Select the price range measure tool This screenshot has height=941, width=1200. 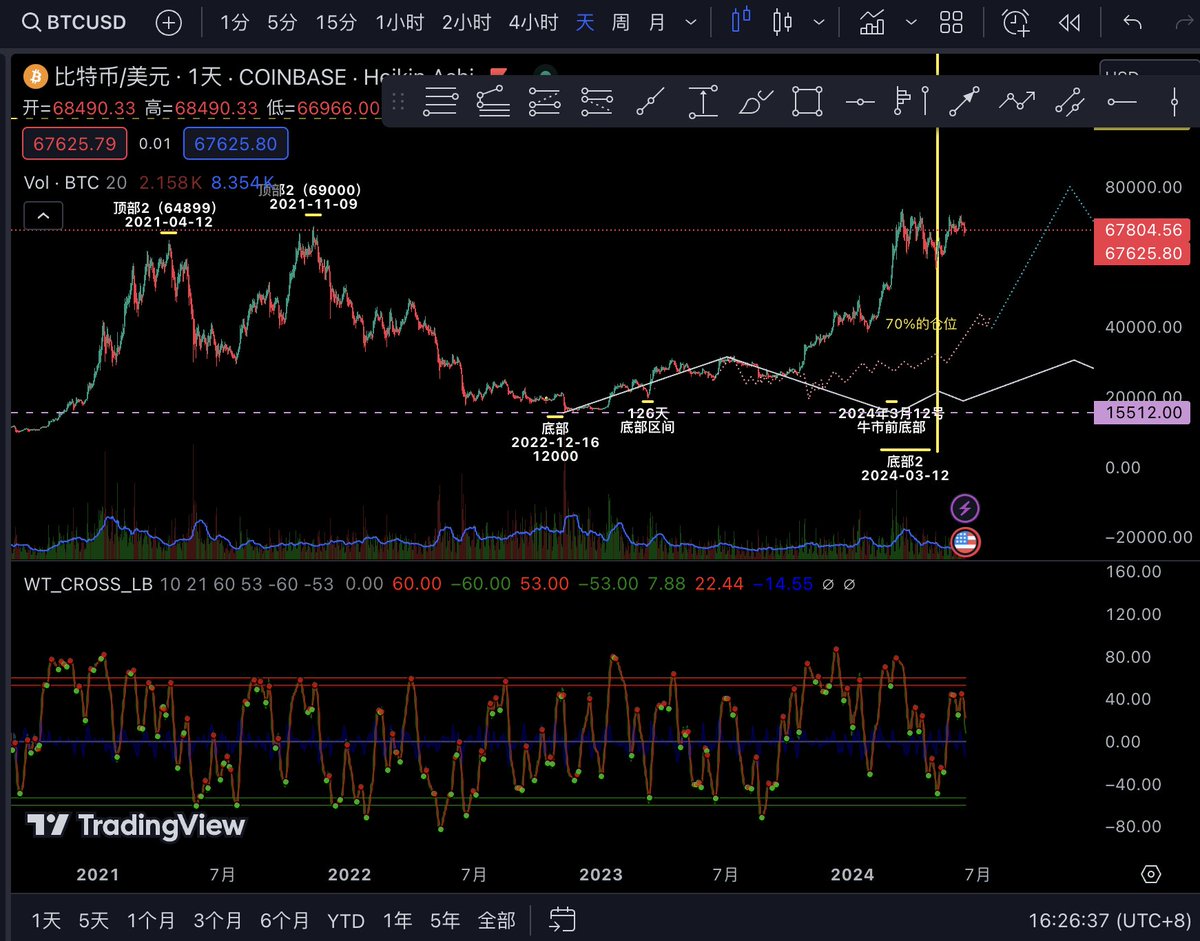[703, 100]
